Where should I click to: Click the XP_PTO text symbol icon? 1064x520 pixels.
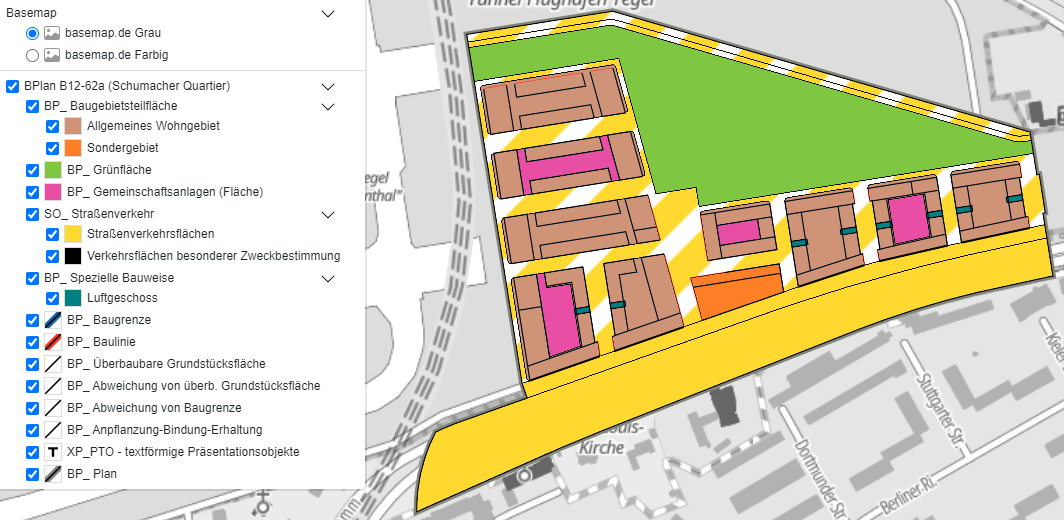pyautogui.click(x=53, y=452)
